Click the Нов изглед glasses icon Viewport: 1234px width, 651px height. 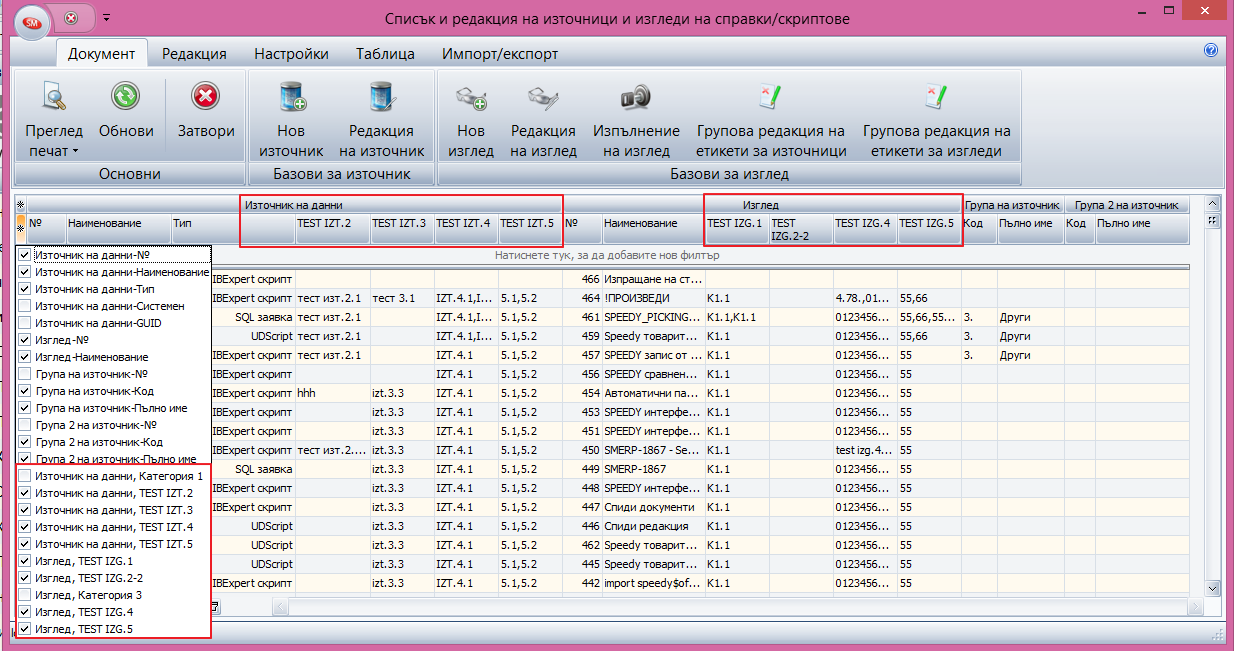[x=471, y=97]
